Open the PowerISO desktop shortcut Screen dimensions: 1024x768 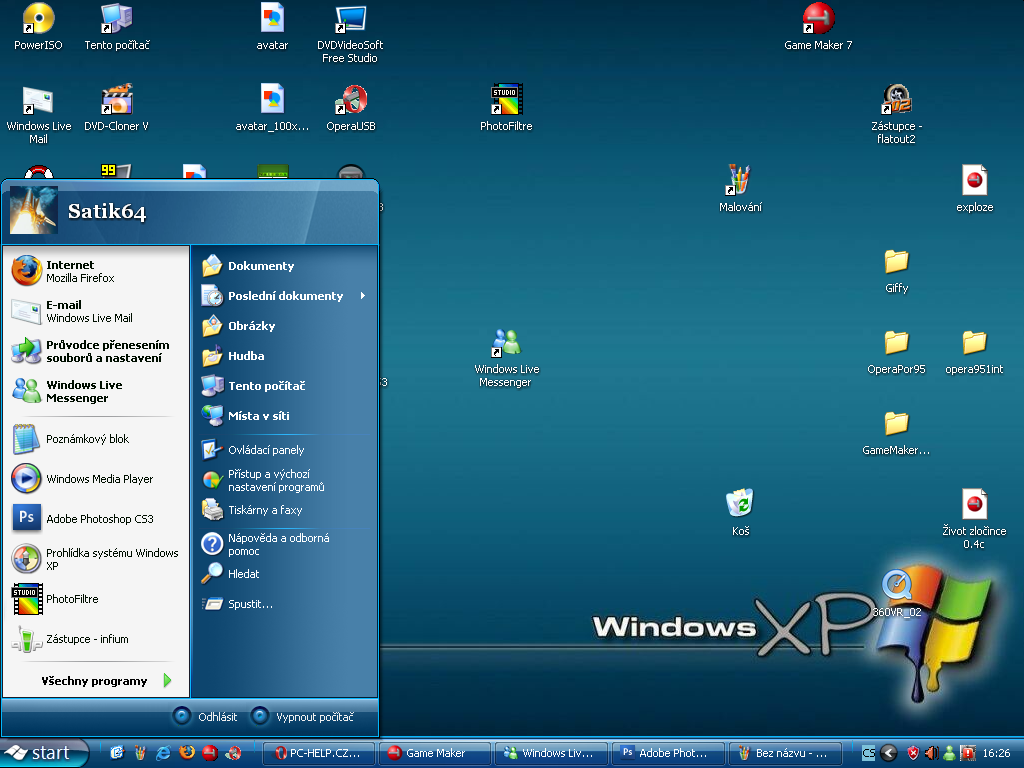[x=38, y=20]
